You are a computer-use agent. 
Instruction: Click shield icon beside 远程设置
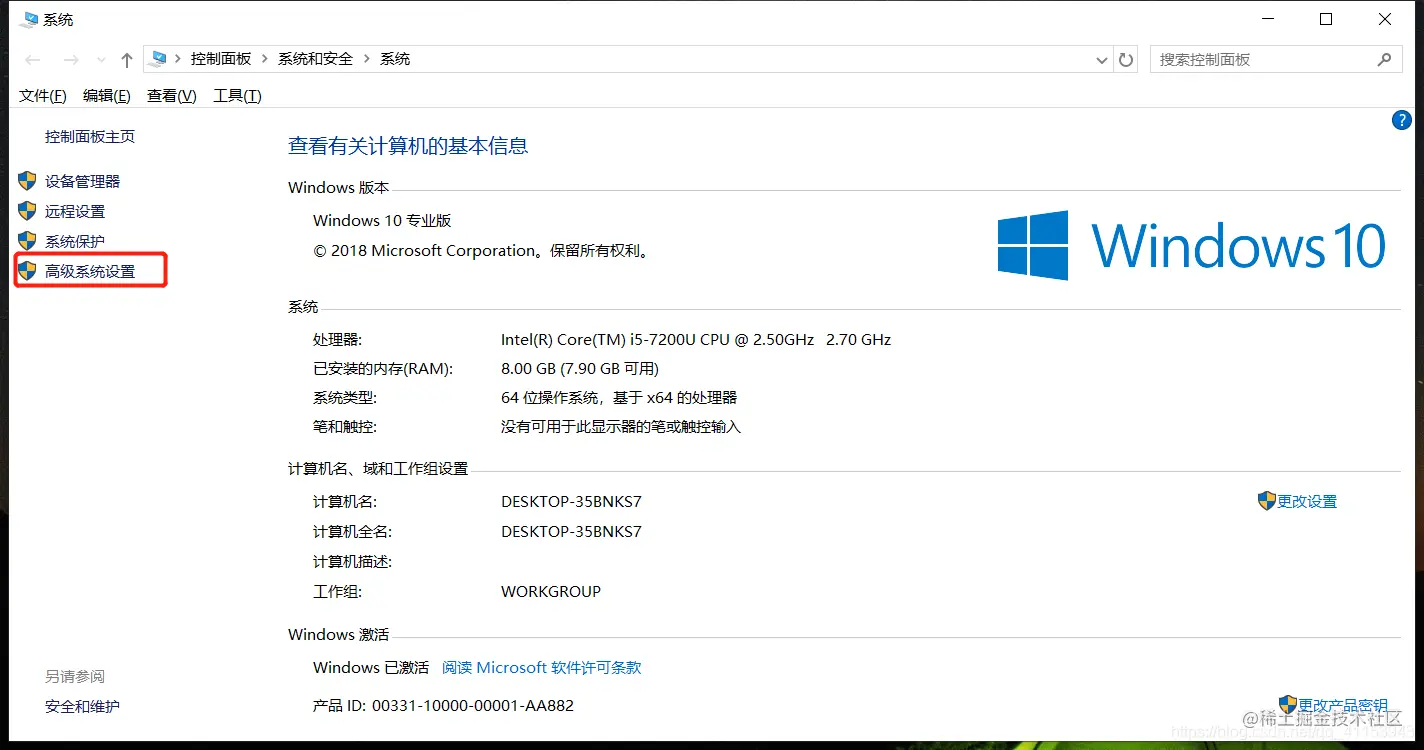(x=27, y=211)
